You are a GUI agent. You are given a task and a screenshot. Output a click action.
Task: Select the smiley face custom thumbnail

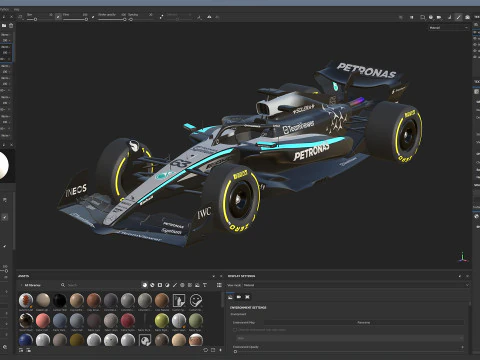click(x=196, y=300)
